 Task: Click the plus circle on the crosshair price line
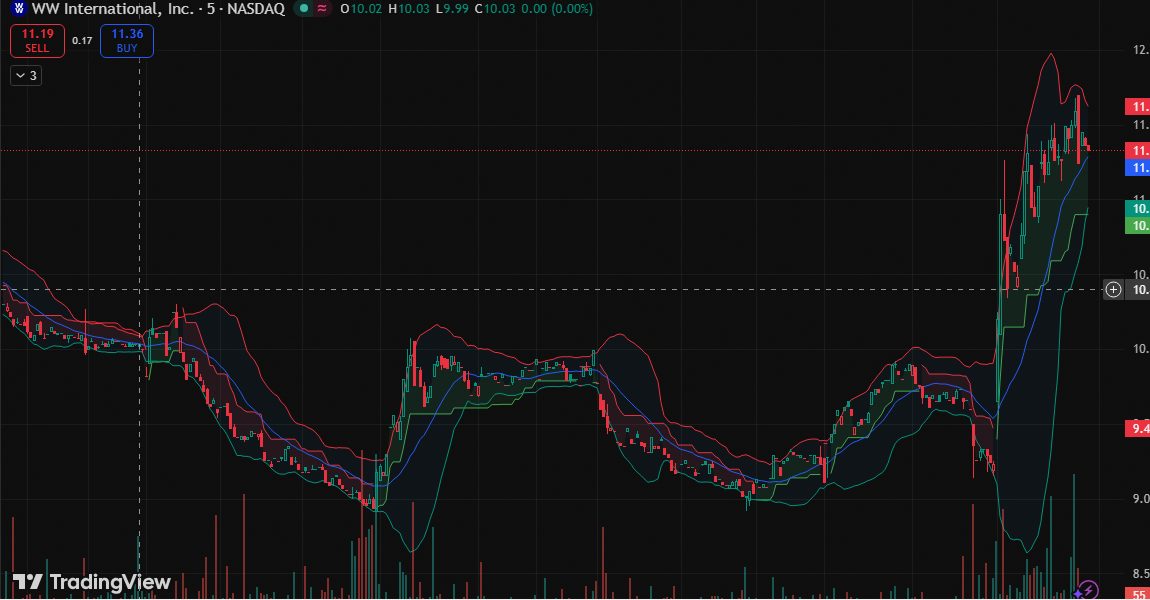click(1113, 289)
